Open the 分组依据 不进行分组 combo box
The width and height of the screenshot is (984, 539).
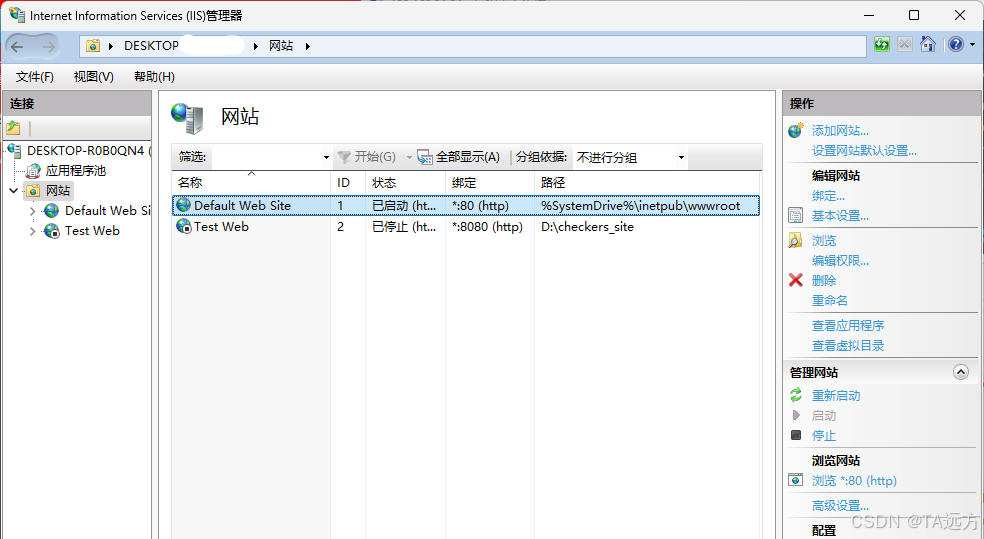pos(629,157)
